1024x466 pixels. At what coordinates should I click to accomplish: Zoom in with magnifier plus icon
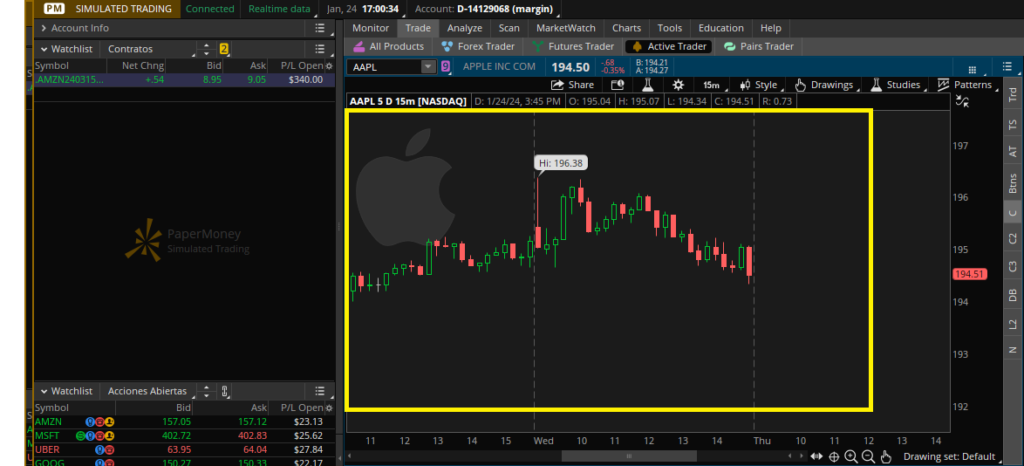pos(851,457)
